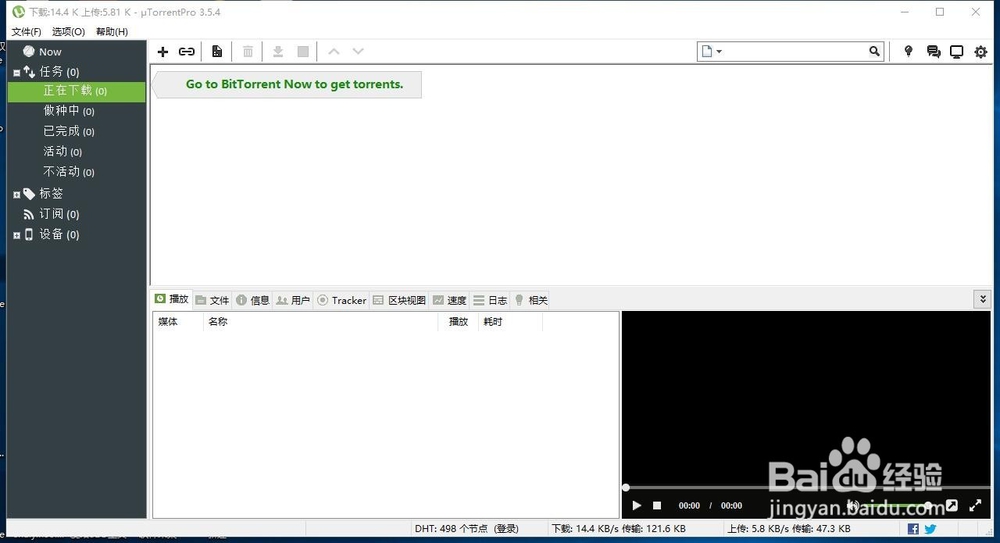Image resolution: width=1000 pixels, height=543 pixels.
Task: Collapse the 任务 tree node
Action: pos(17,73)
